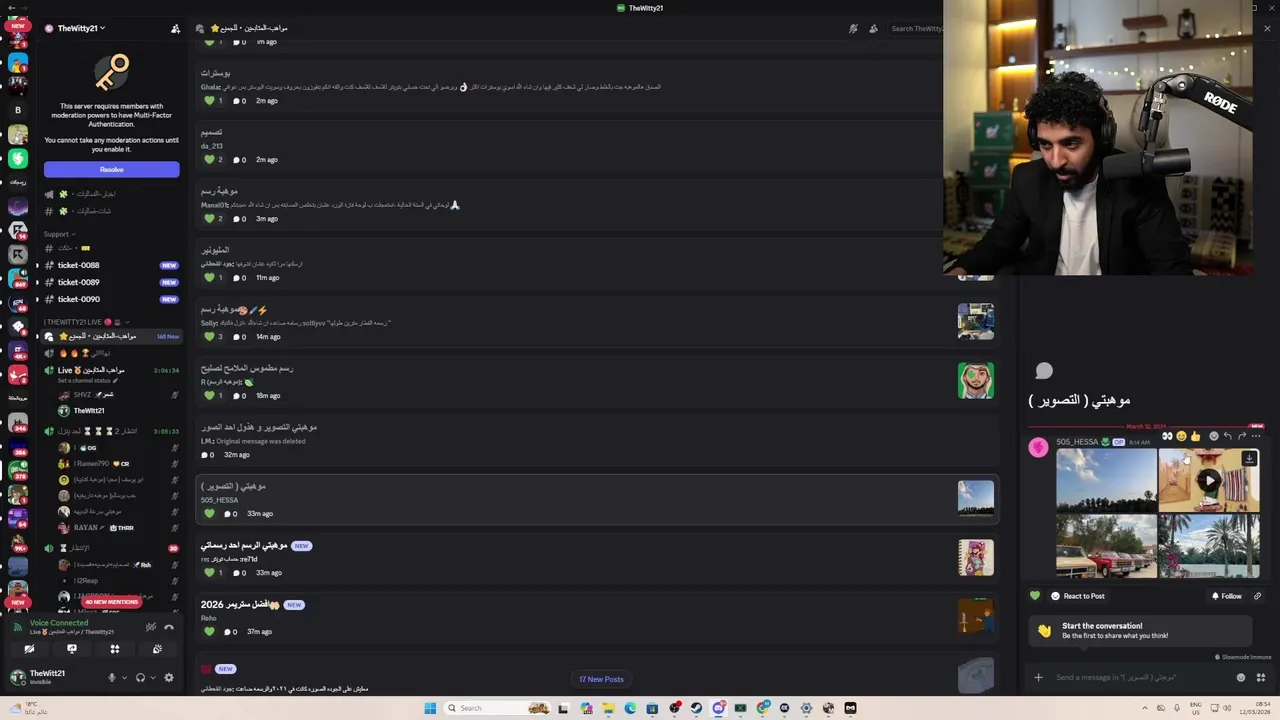Follow this forum post
1280x720 pixels.
[1226, 596]
